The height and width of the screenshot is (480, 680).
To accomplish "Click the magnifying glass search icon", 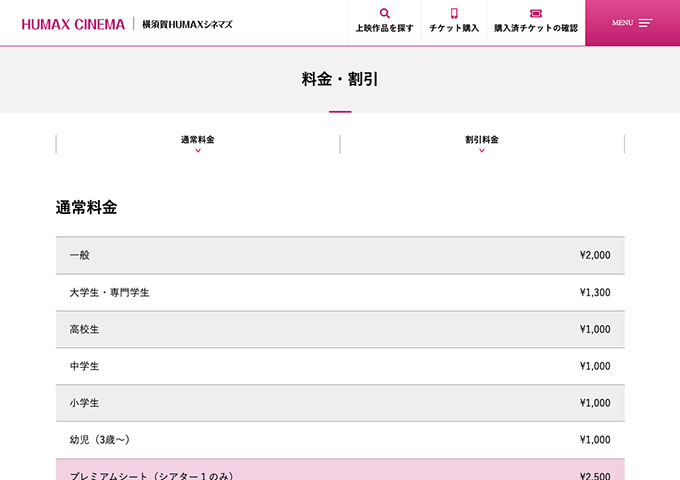I will (385, 13).
